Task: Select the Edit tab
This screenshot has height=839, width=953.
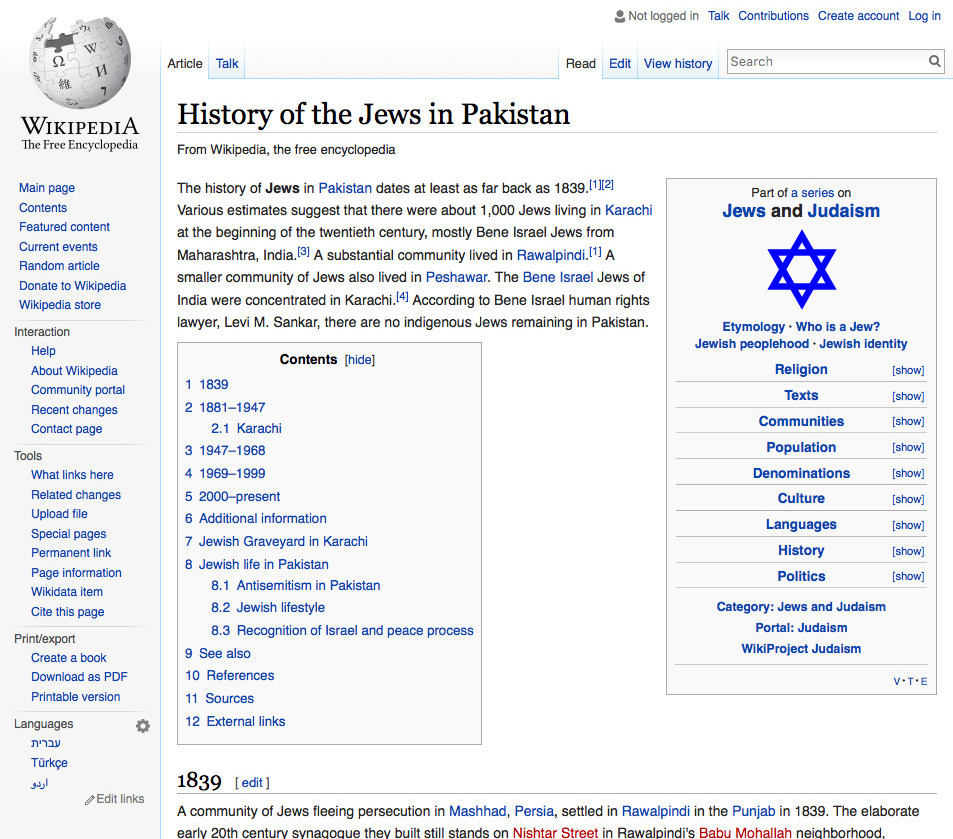Action: [x=620, y=64]
